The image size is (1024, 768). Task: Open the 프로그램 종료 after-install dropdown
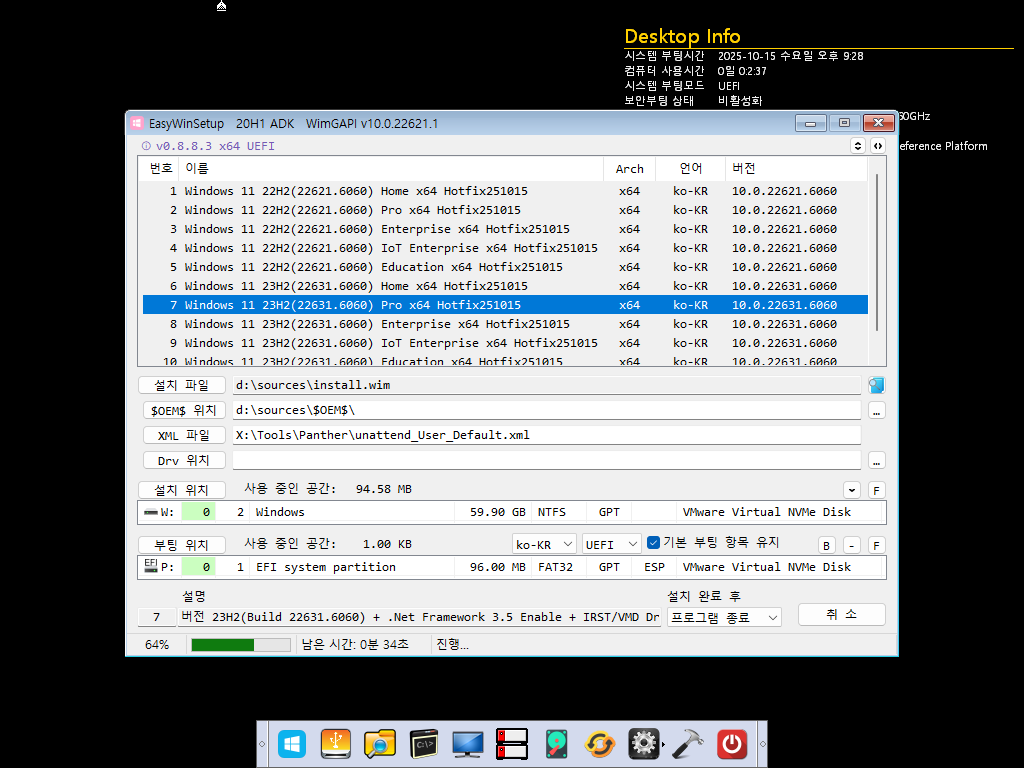[724, 617]
